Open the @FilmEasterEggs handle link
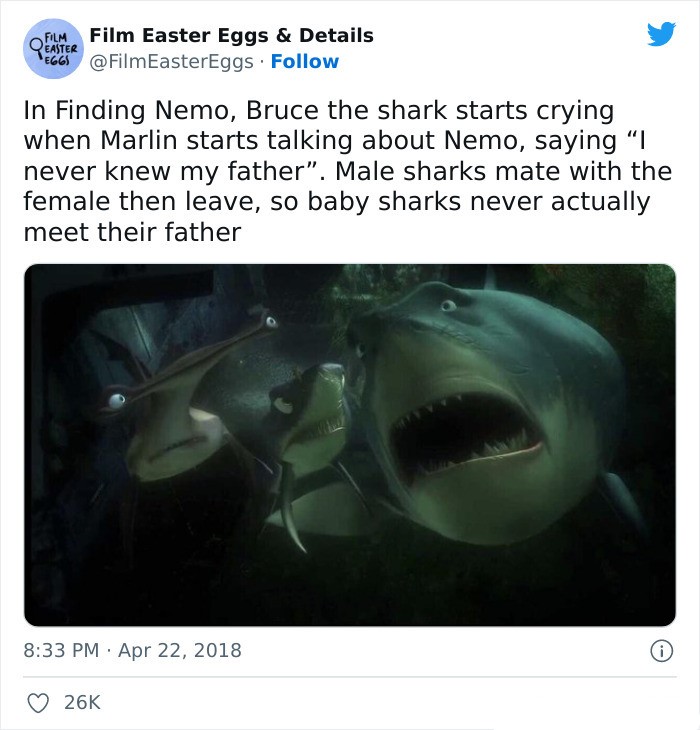The height and width of the screenshot is (730, 700). tap(171, 62)
